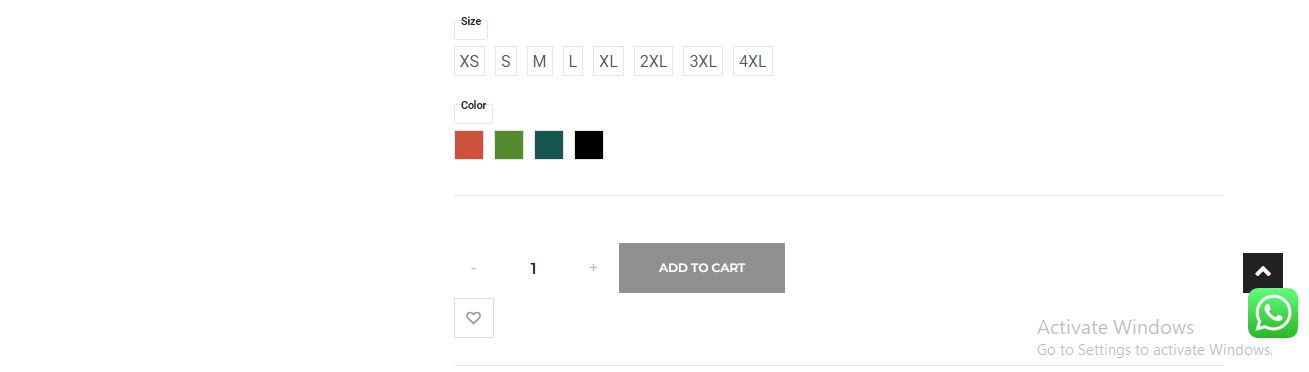The width and height of the screenshot is (1309, 372).
Task: Select the 3XL size option
Action: (703, 61)
